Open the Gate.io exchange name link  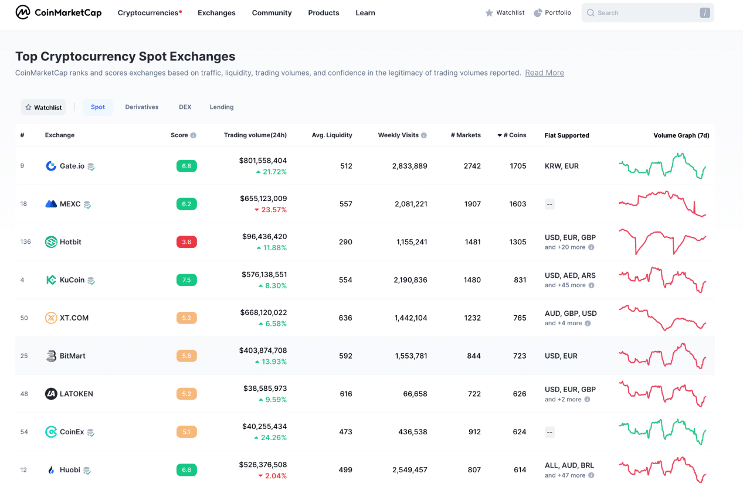(x=72, y=166)
